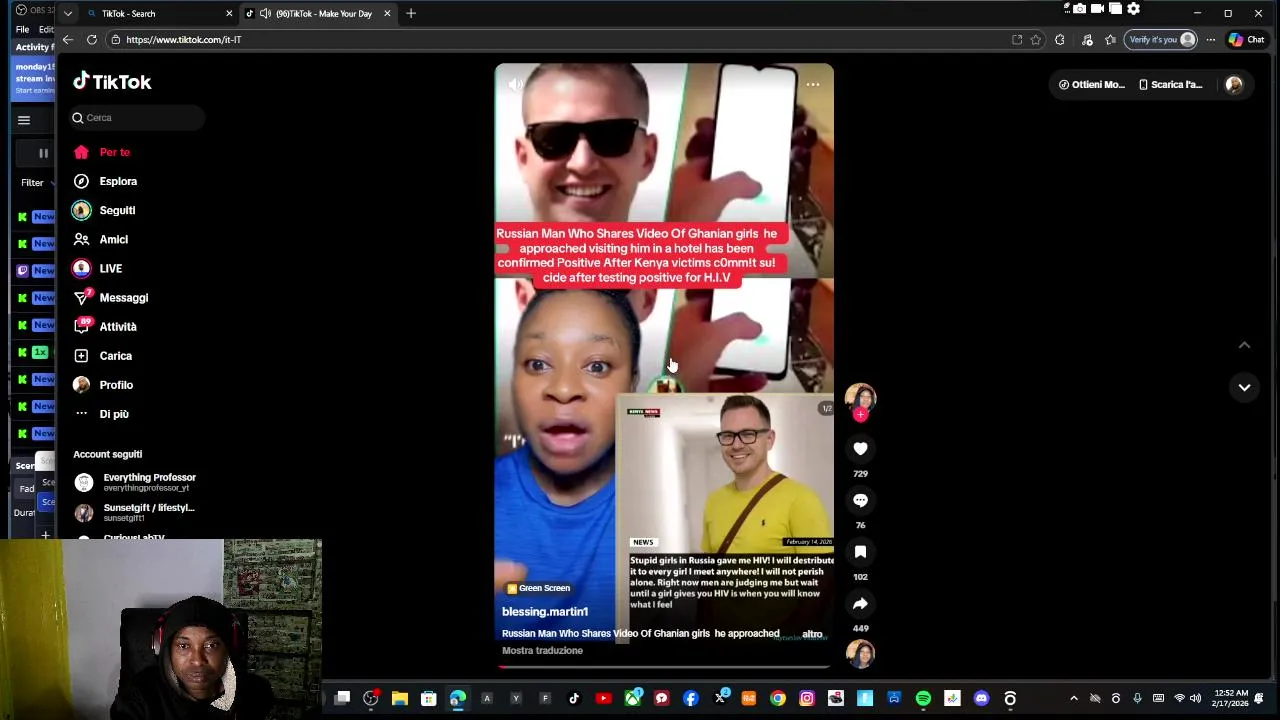The width and height of the screenshot is (1280, 720).
Task: Open Discord from the taskbar
Action: pos(981,698)
